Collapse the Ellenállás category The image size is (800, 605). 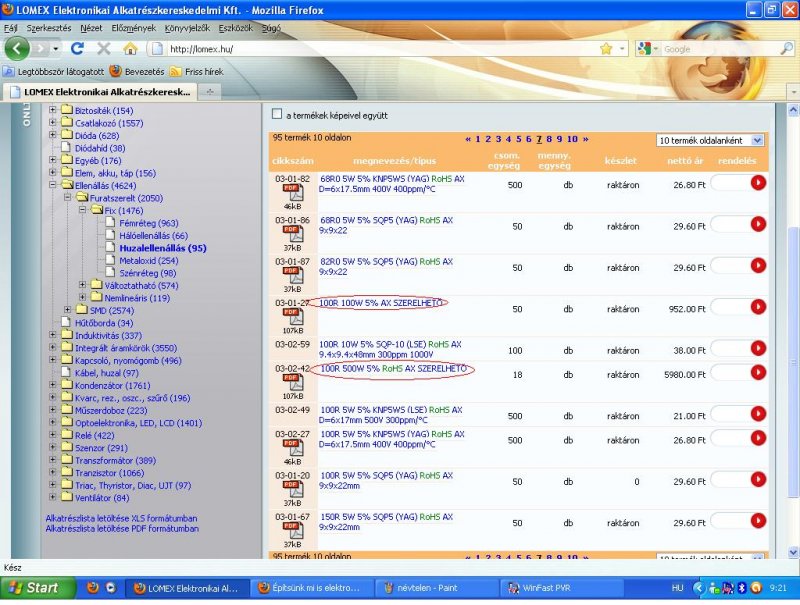(x=53, y=185)
